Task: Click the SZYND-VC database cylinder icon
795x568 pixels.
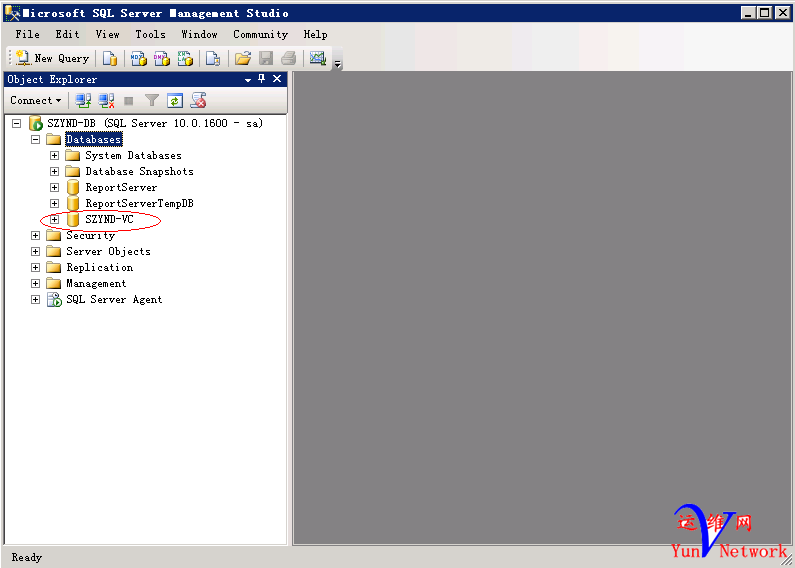Action: click(73, 220)
